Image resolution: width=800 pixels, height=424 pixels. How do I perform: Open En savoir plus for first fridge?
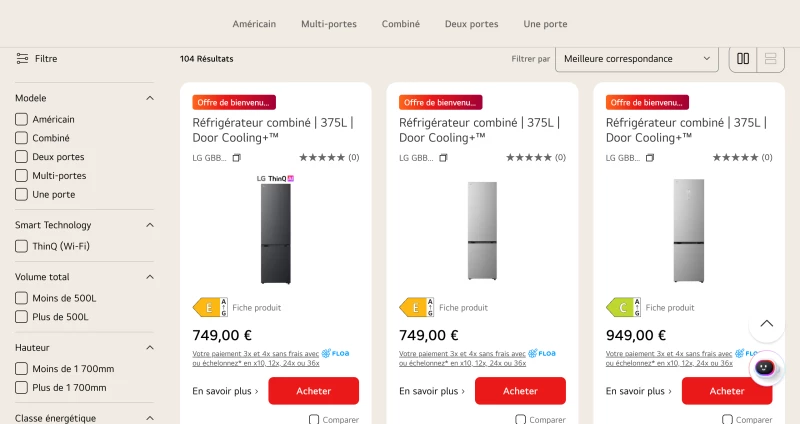226,391
